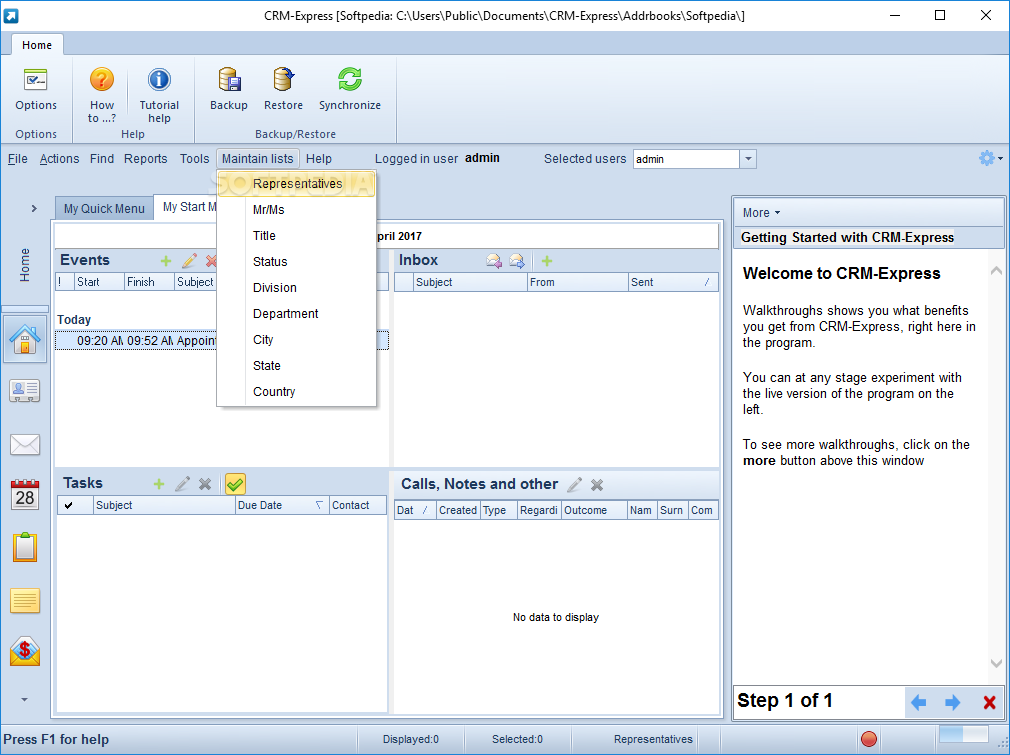Screen dimensions: 1010x755
Task: Open the gear settings dropdown
Action: click(x=991, y=158)
